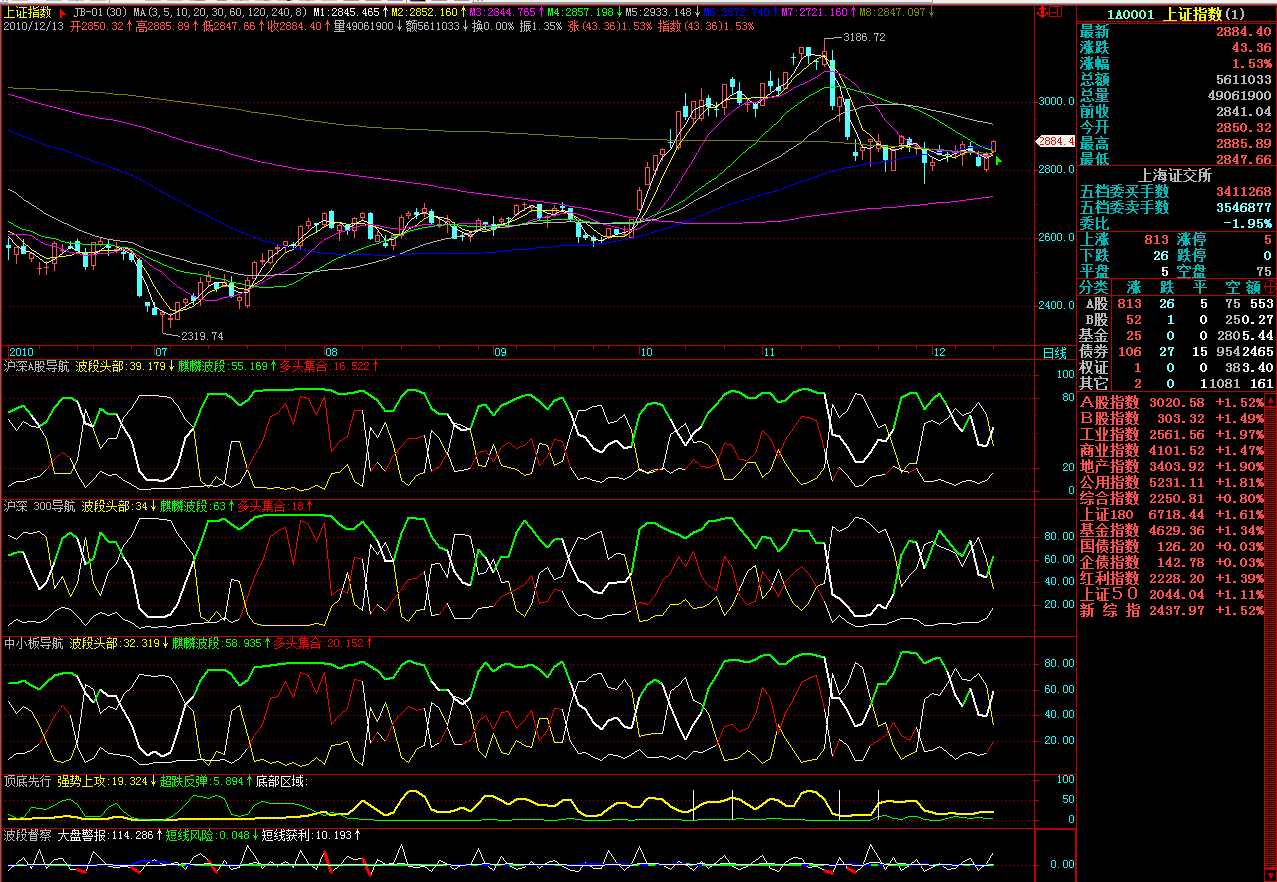Click the small red box icon beside the anchor
Viewport: 1277px width, 882px height.
(1057, 11)
